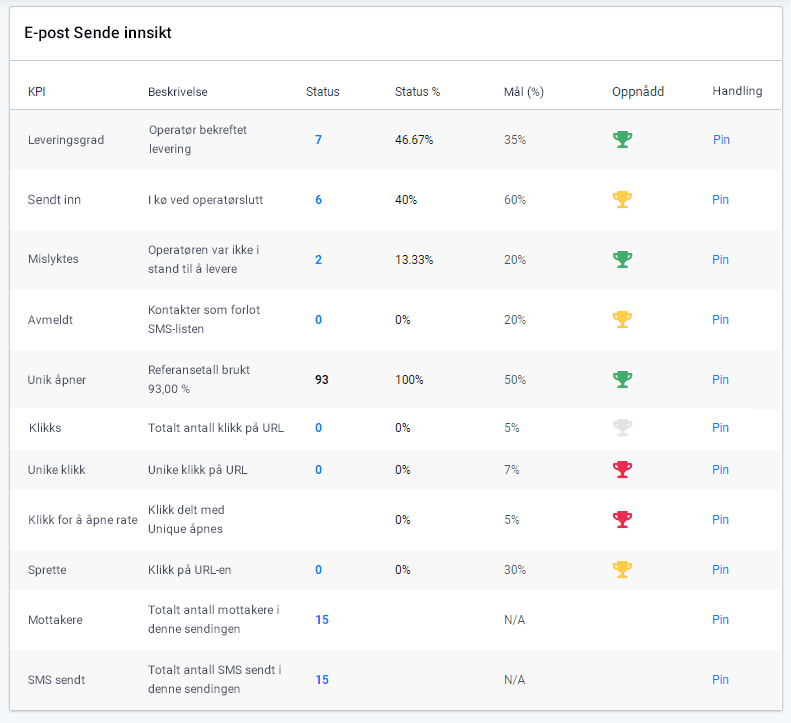Open Leveringsgrad status count 7
Image resolution: width=791 pixels, height=723 pixels.
tap(319, 140)
